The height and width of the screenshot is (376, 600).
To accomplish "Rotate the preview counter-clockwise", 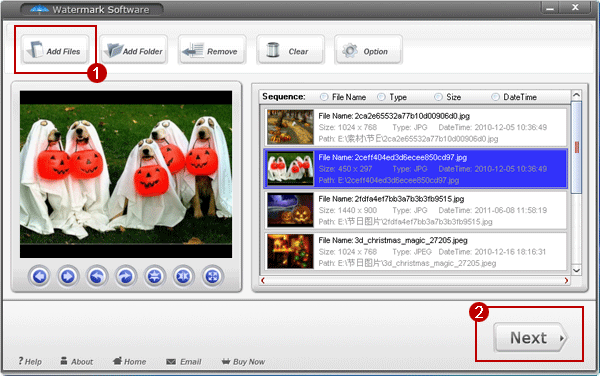I will 97,276.
